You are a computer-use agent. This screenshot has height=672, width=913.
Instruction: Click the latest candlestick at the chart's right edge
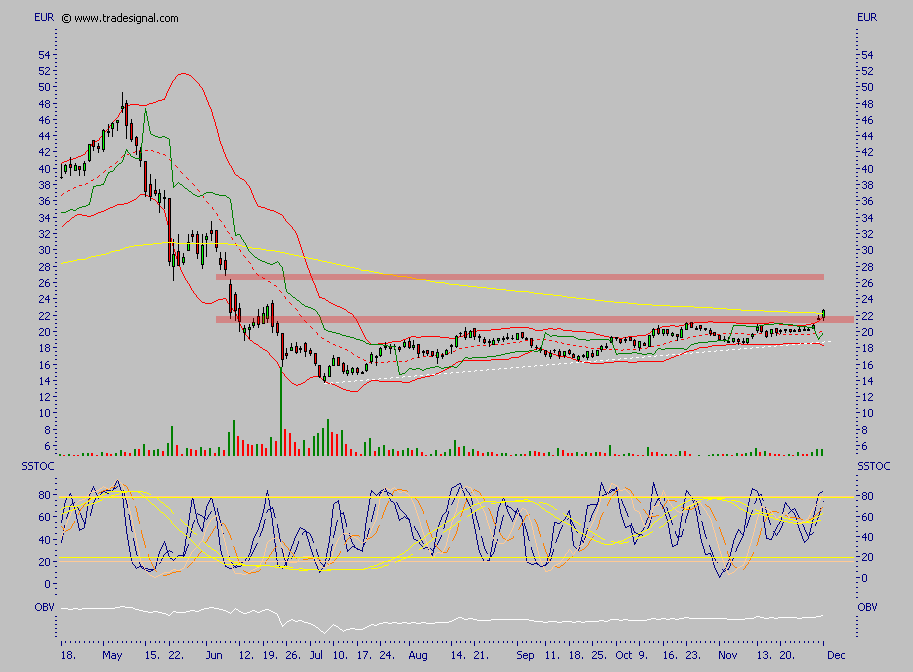click(823, 315)
